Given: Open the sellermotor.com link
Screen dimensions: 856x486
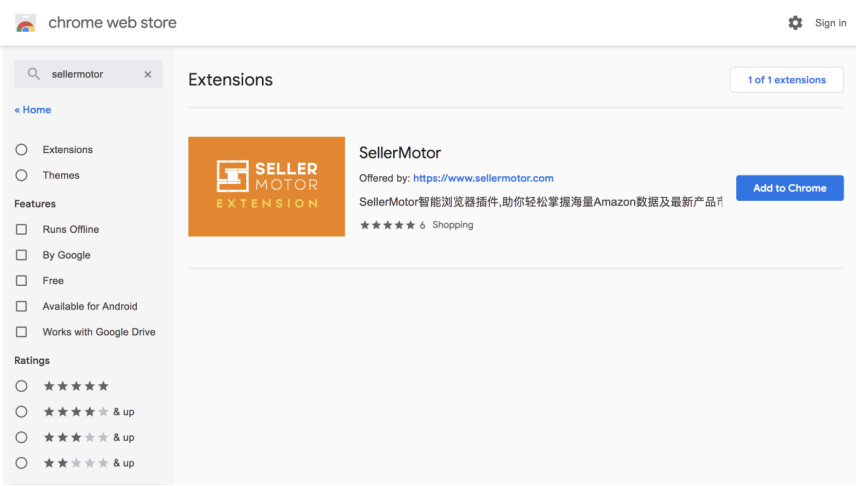Looking at the screenshot, I should (483, 178).
